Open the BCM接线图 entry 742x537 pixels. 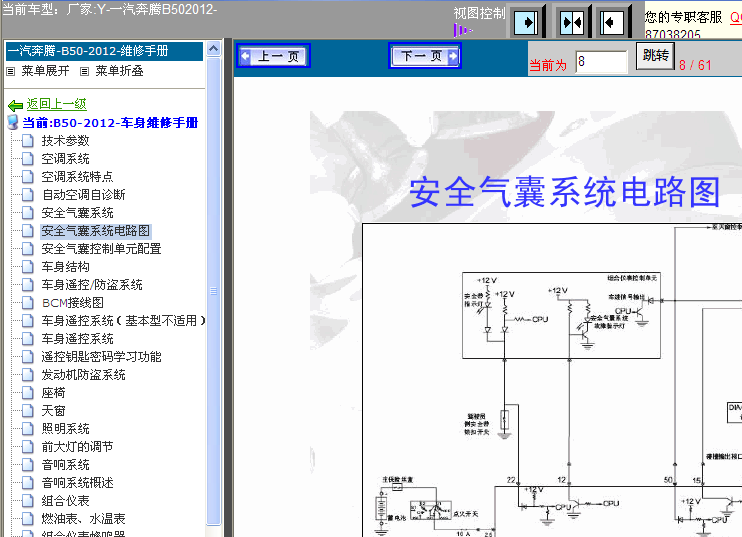[x=72, y=302]
